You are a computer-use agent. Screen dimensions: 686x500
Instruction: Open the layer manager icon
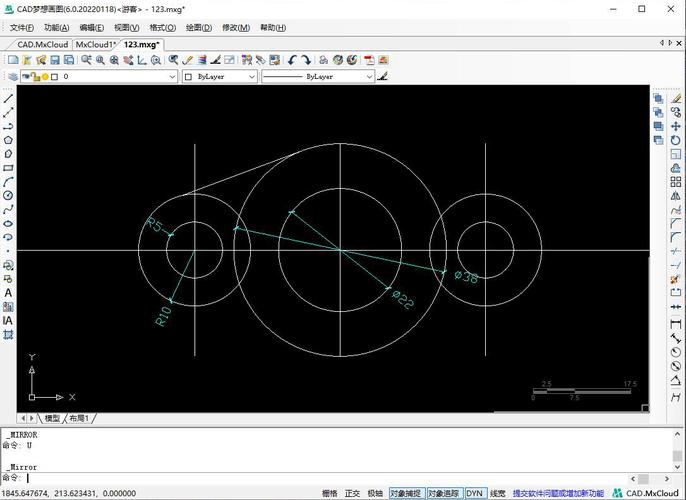[x=13, y=77]
